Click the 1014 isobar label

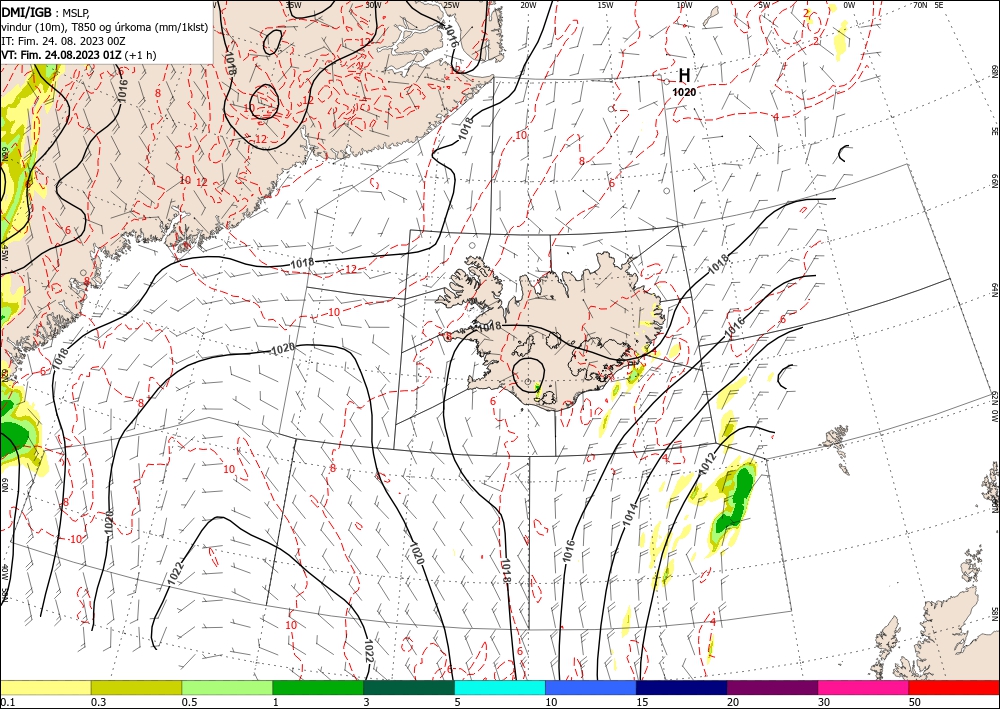(630, 514)
